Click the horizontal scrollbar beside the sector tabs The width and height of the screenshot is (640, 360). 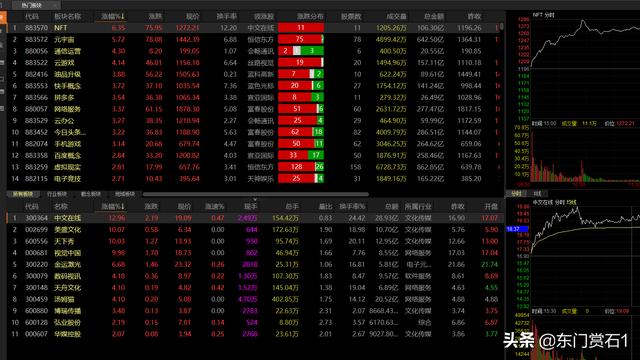coord(256,194)
